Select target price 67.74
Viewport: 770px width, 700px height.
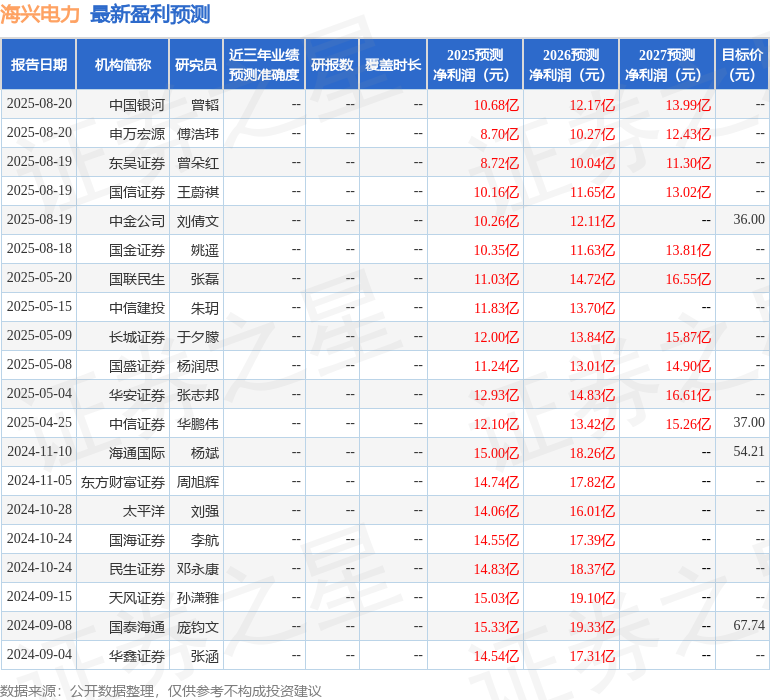[x=749, y=625]
